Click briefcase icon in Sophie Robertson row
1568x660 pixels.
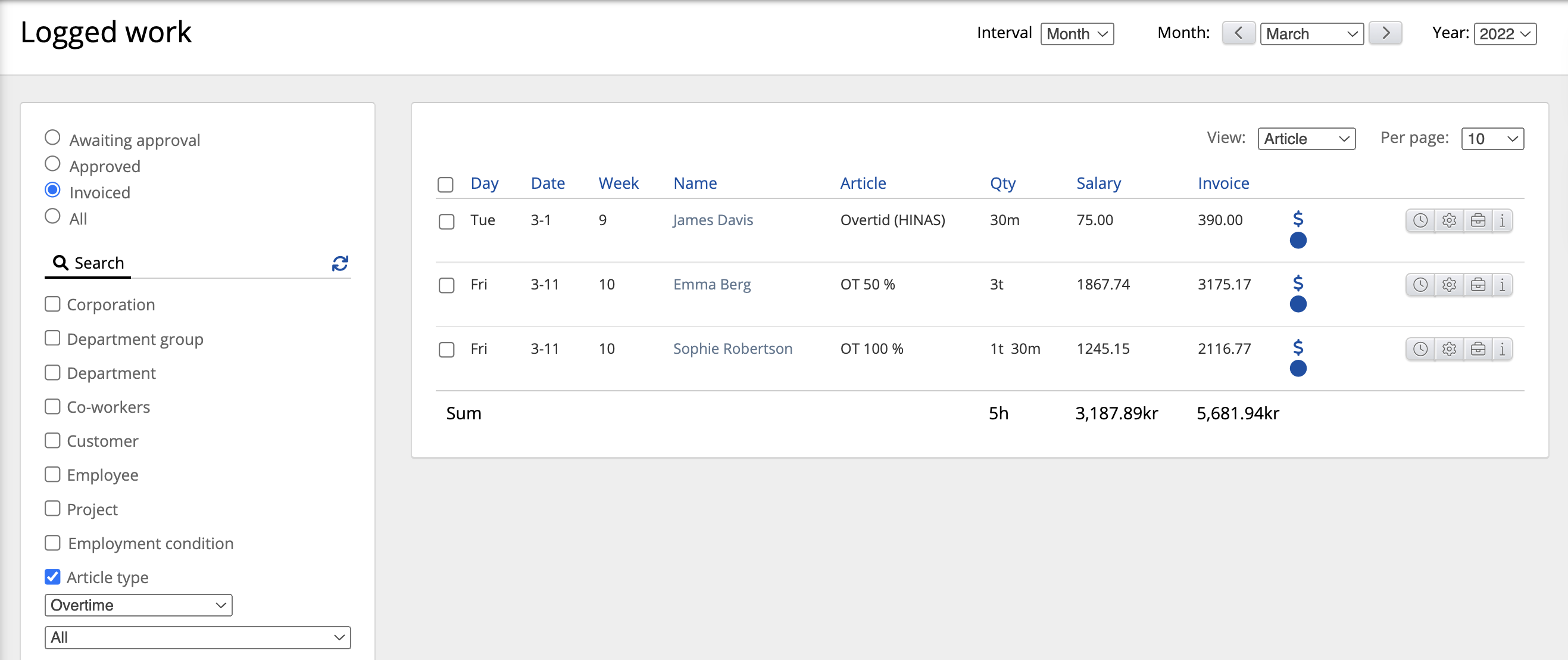tap(1478, 349)
